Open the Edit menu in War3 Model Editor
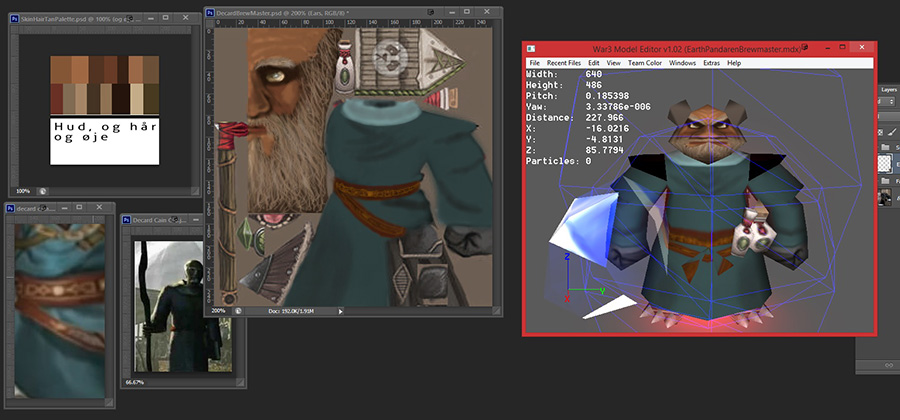 593,63
